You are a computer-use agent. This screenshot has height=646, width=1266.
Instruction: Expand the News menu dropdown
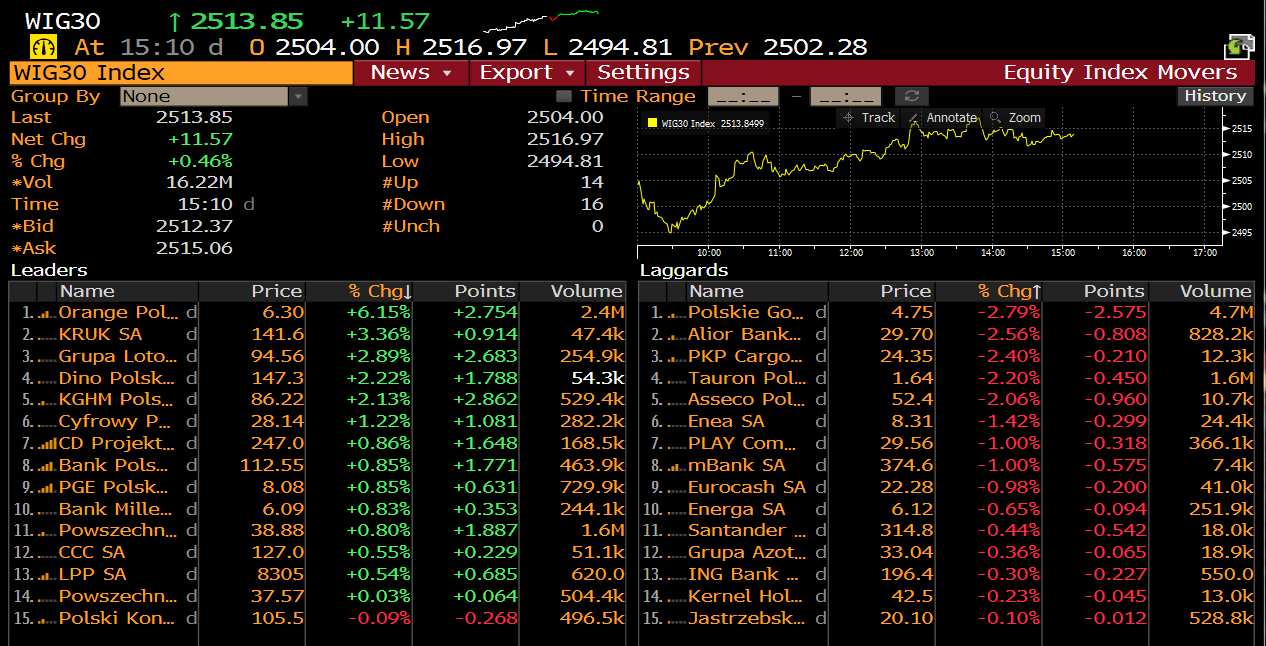[x=413, y=73]
